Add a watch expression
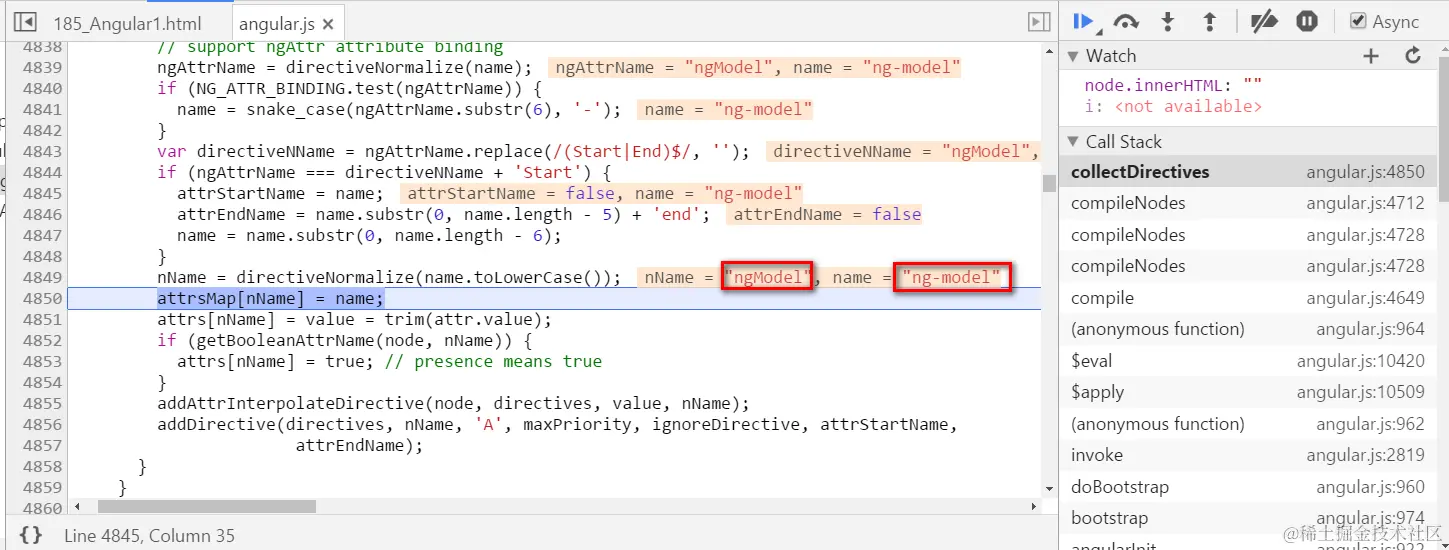 pos(1371,56)
